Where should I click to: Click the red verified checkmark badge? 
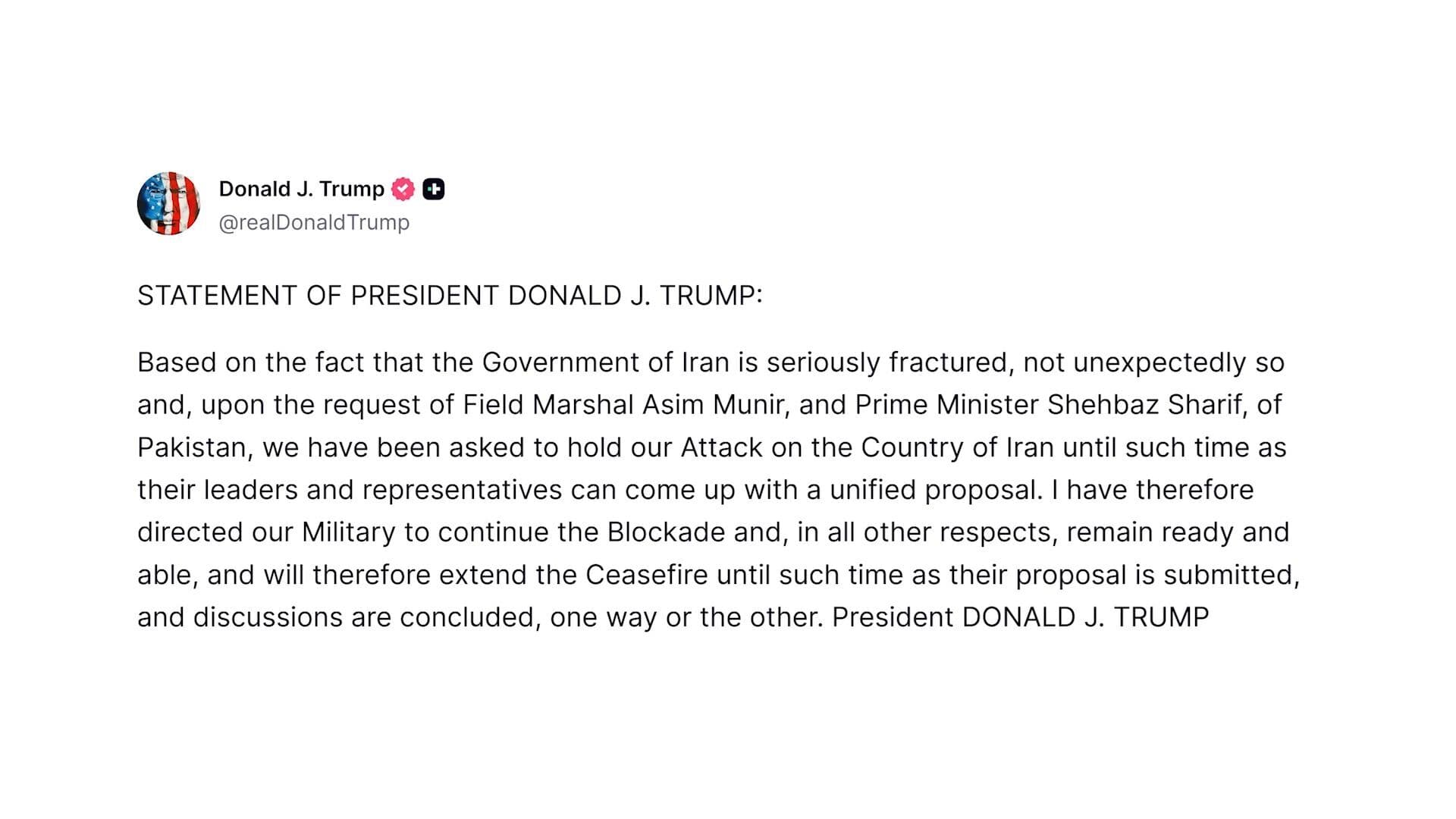(x=403, y=189)
